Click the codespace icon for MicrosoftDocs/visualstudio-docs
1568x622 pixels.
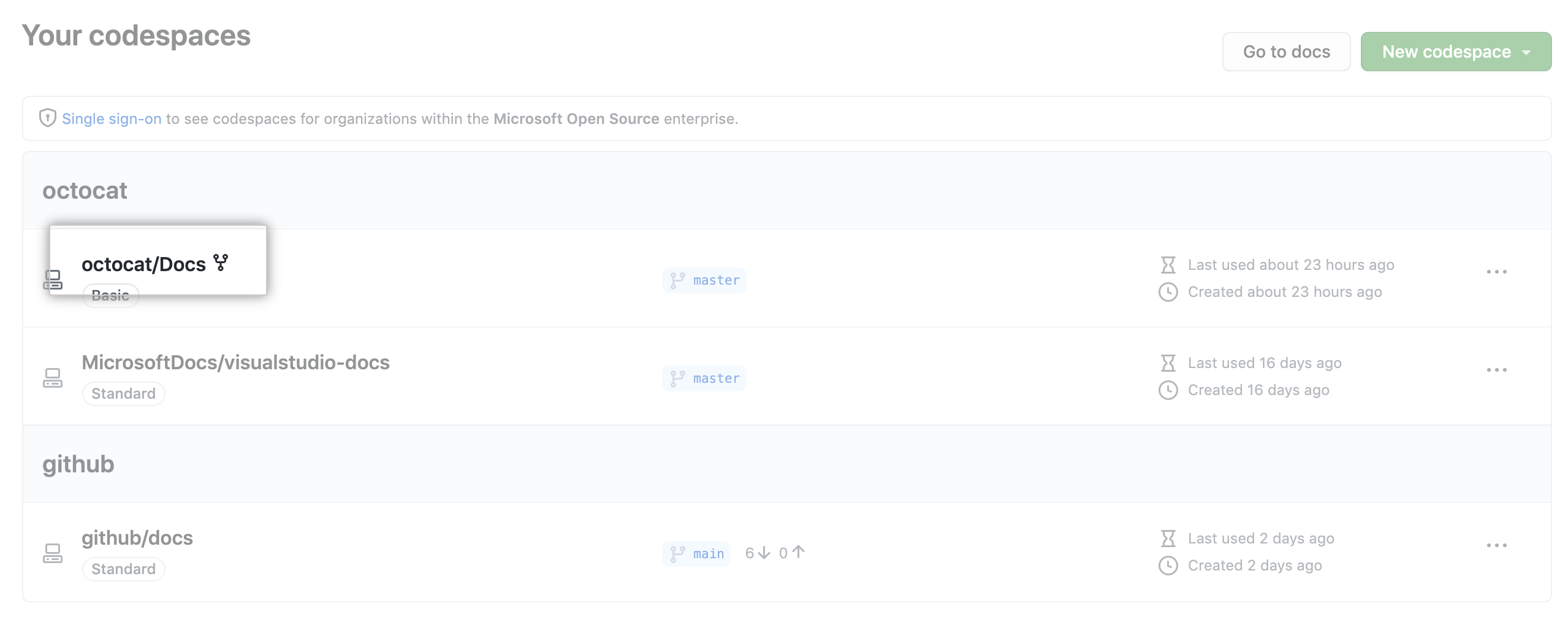point(53,378)
